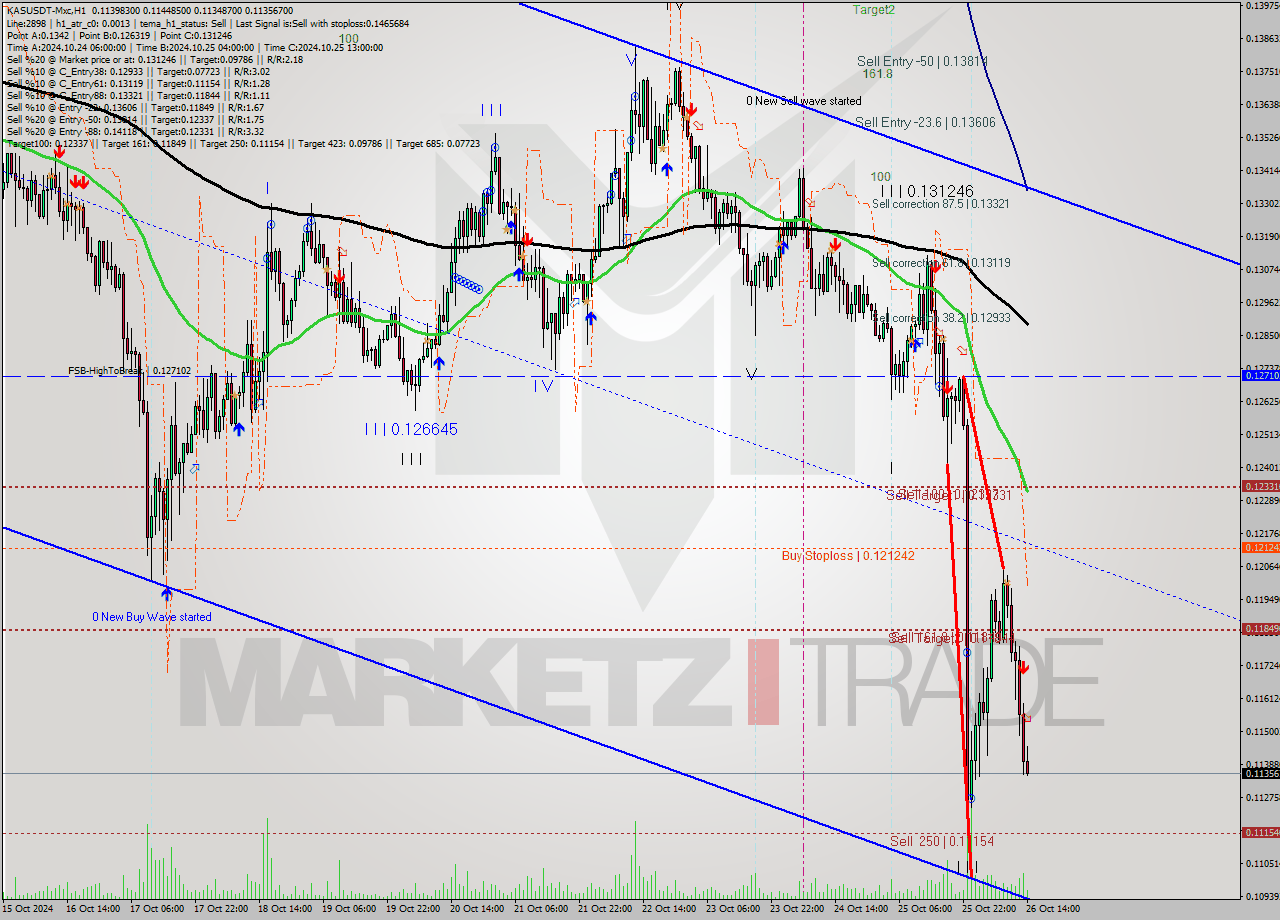This screenshot has width=1280, height=920.
Task: Click the '24 Oct 14:00' time axis label
Action: coord(861,909)
